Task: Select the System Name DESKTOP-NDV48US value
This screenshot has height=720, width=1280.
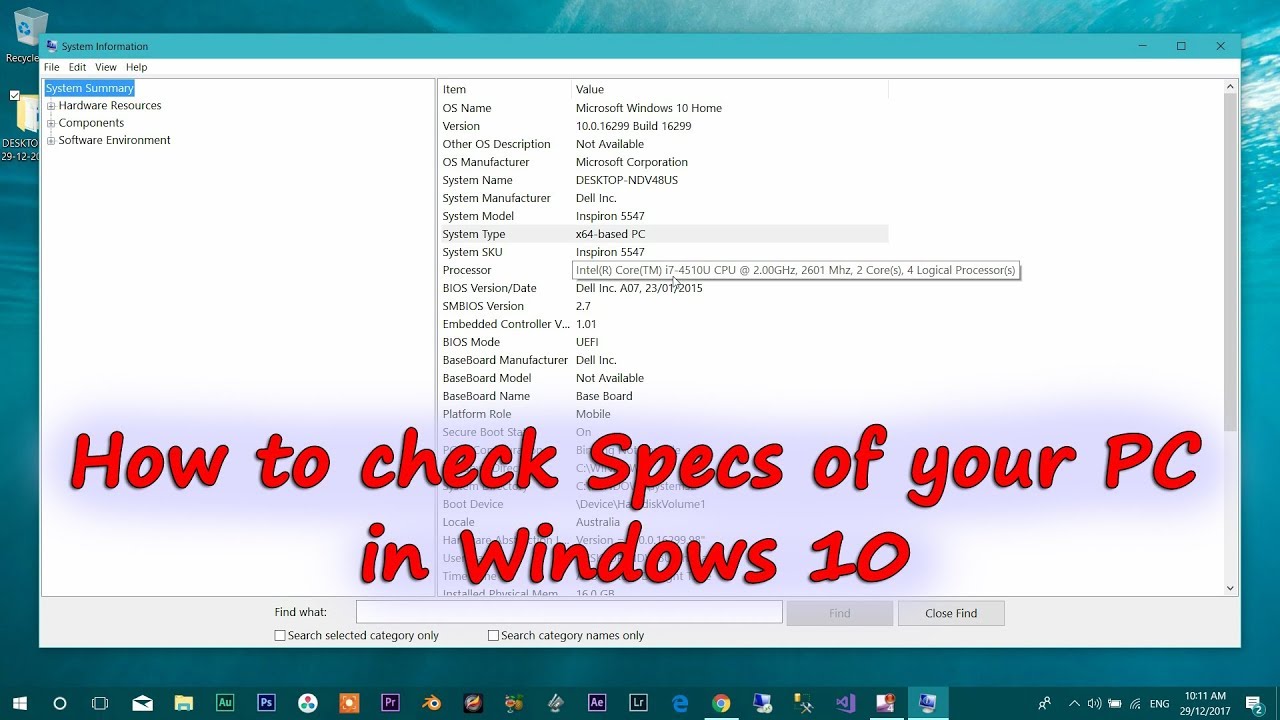Action: point(627,180)
